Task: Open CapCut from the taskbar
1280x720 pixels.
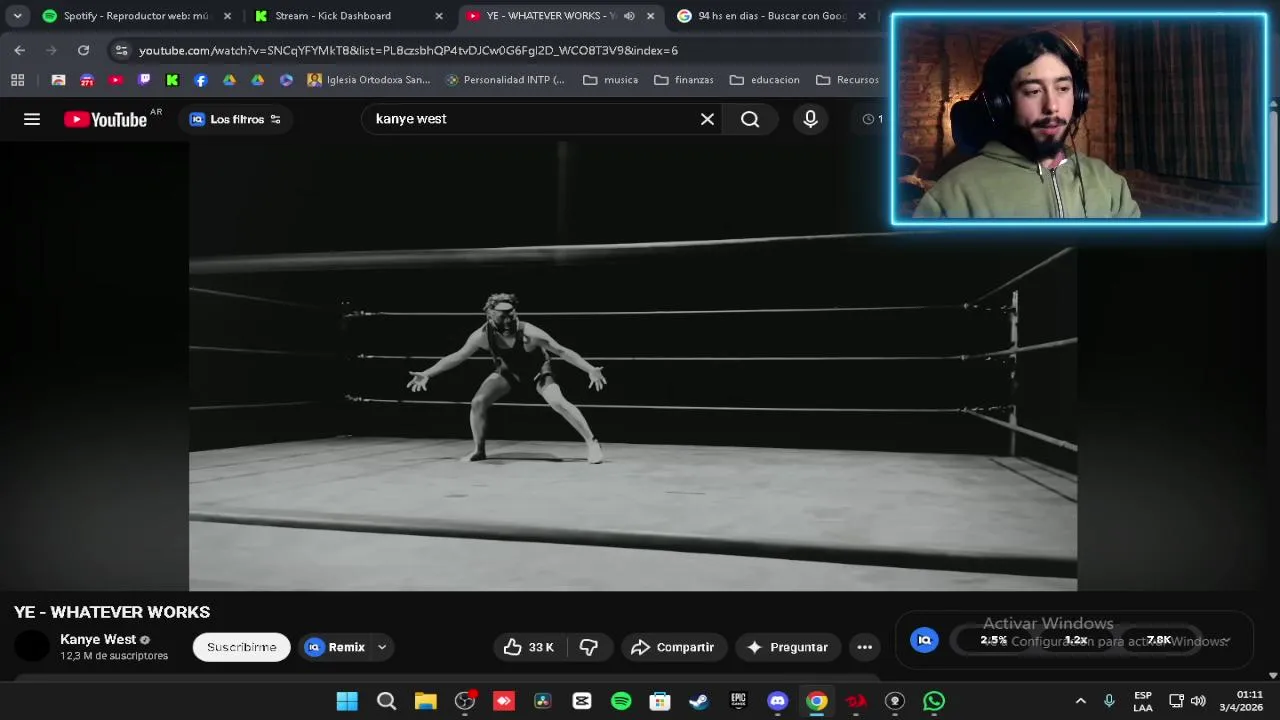Action: (582, 701)
